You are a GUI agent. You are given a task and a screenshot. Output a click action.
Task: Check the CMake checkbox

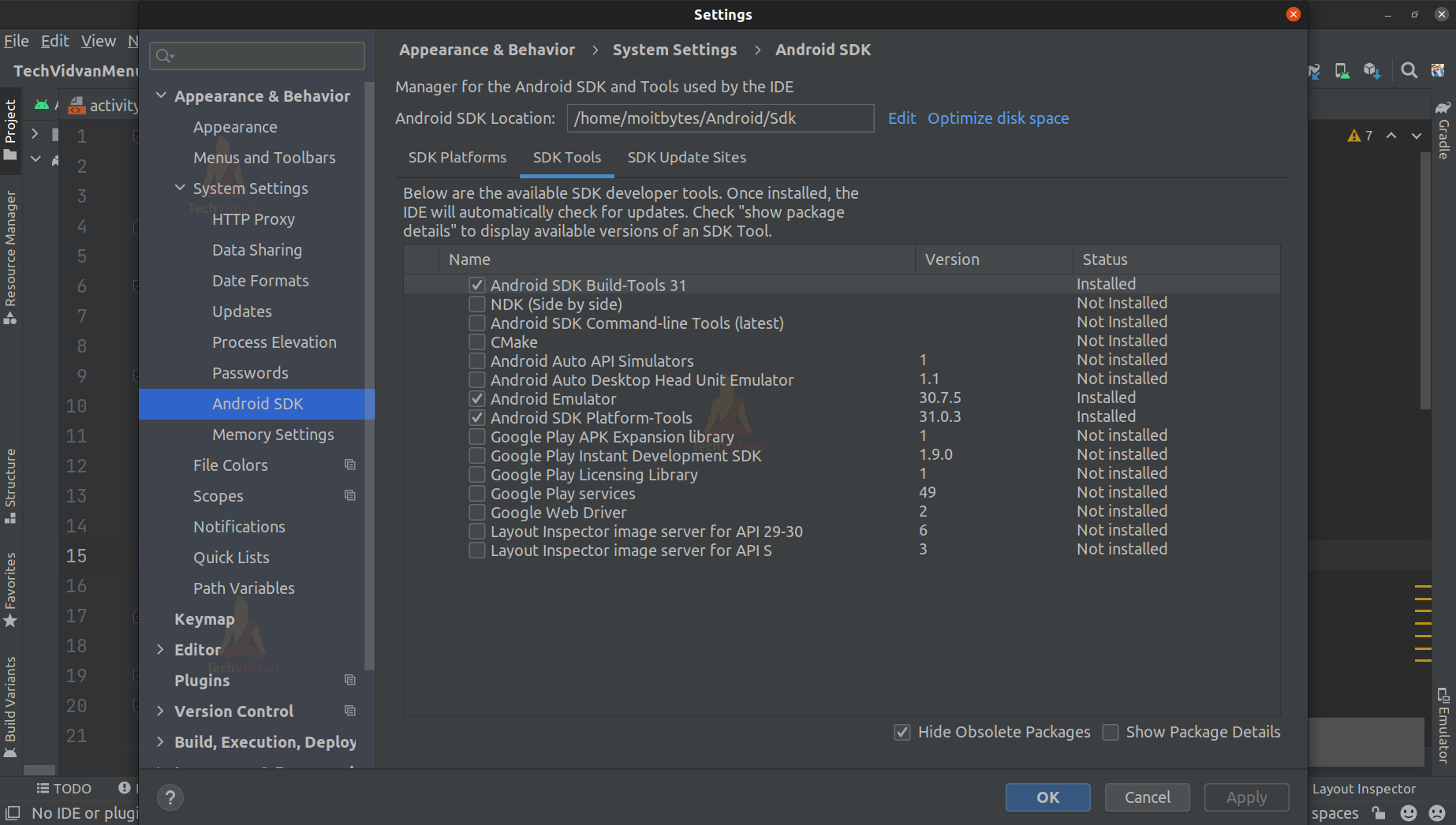point(477,342)
